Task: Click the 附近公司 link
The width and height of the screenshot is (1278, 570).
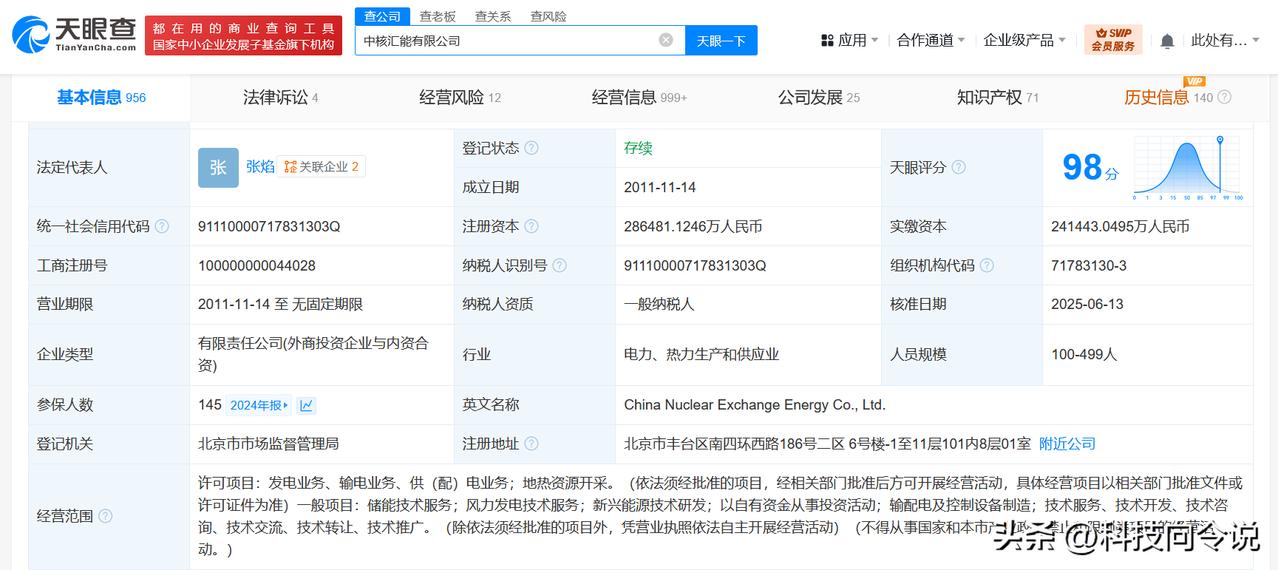Action: click(x=1067, y=444)
